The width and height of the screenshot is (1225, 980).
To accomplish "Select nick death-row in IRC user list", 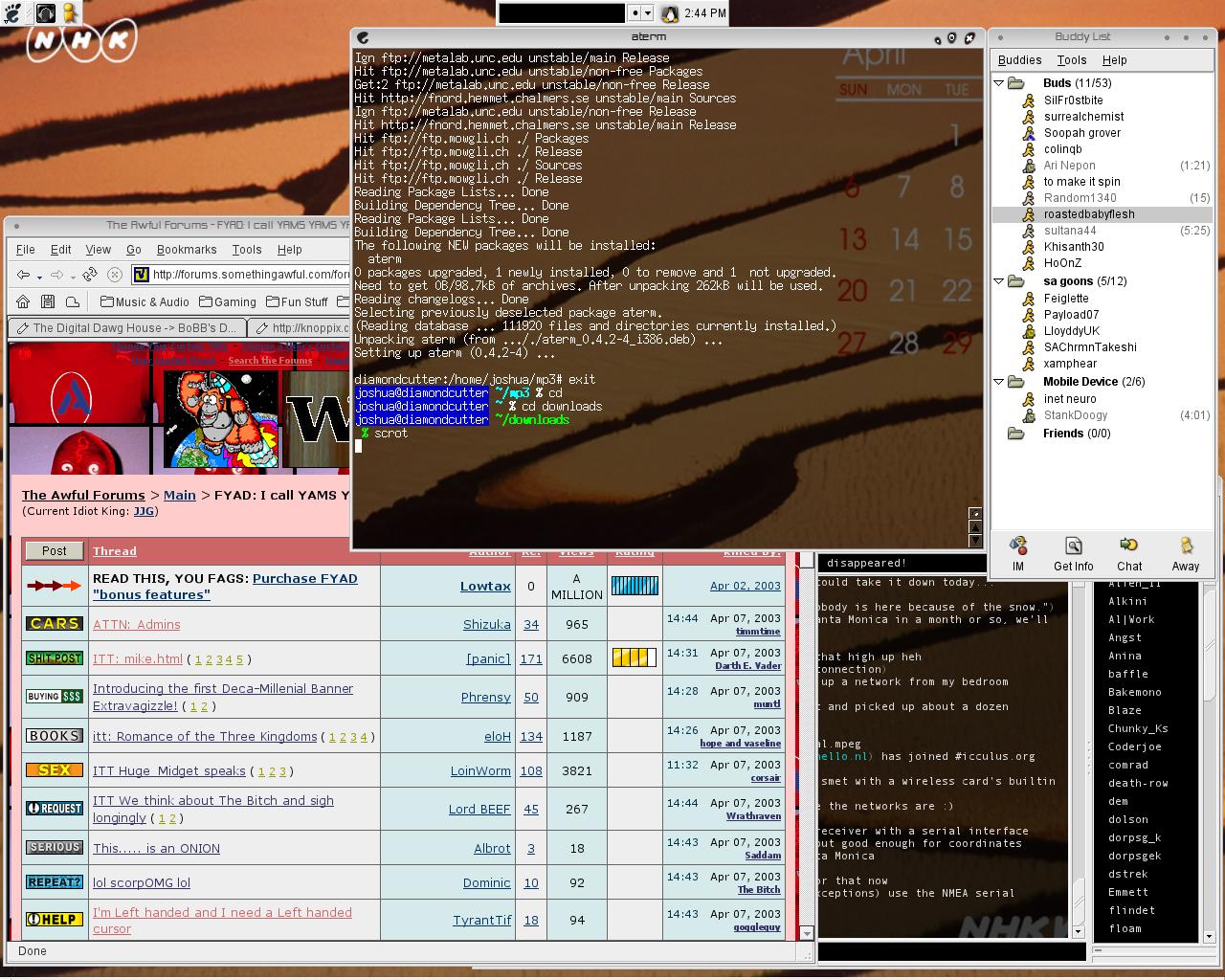I will coord(1138,783).
